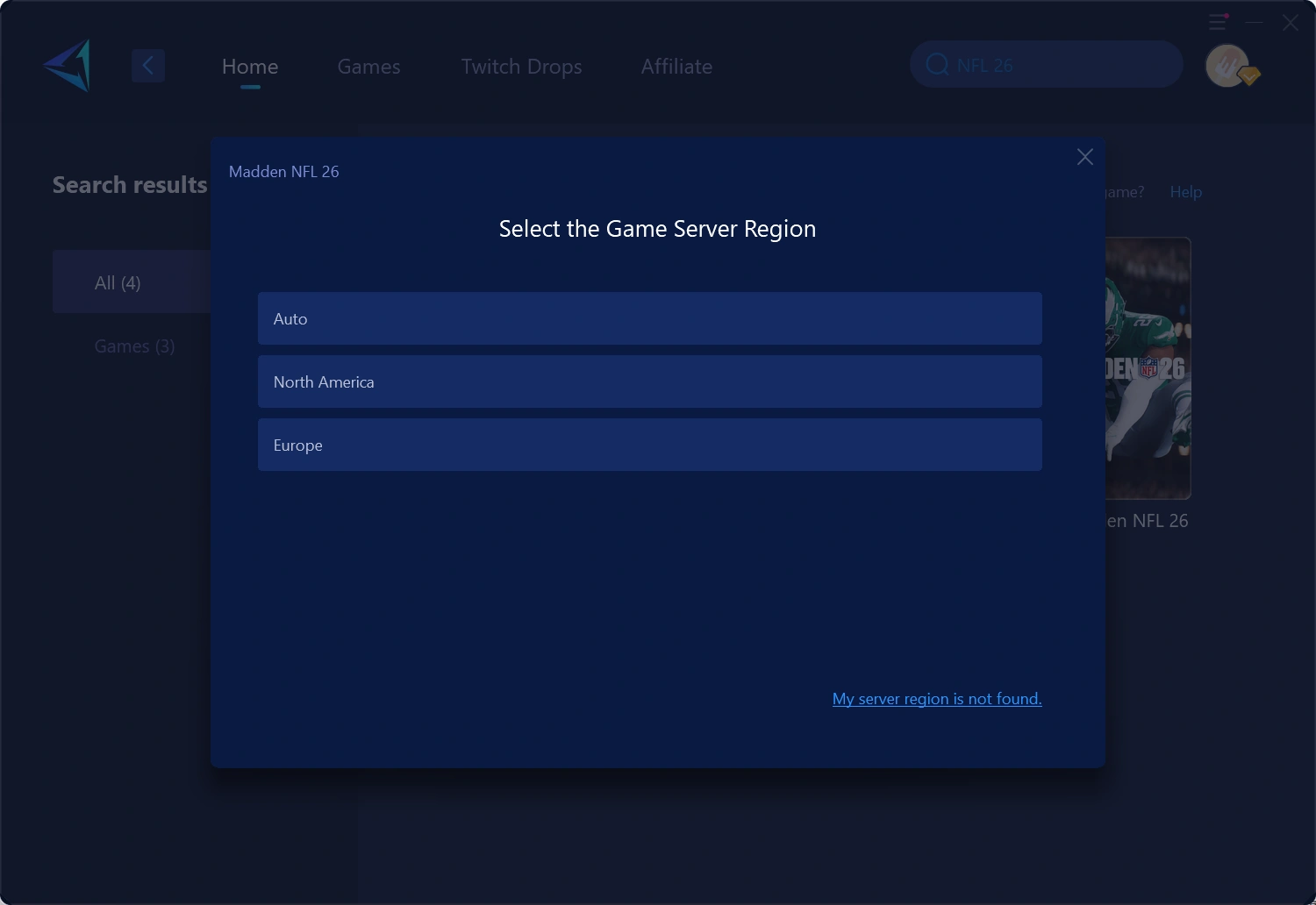Screen dimensions: 1316x905
Task: Click the gold premium badge on avatar
Action: pos(1250,76)
